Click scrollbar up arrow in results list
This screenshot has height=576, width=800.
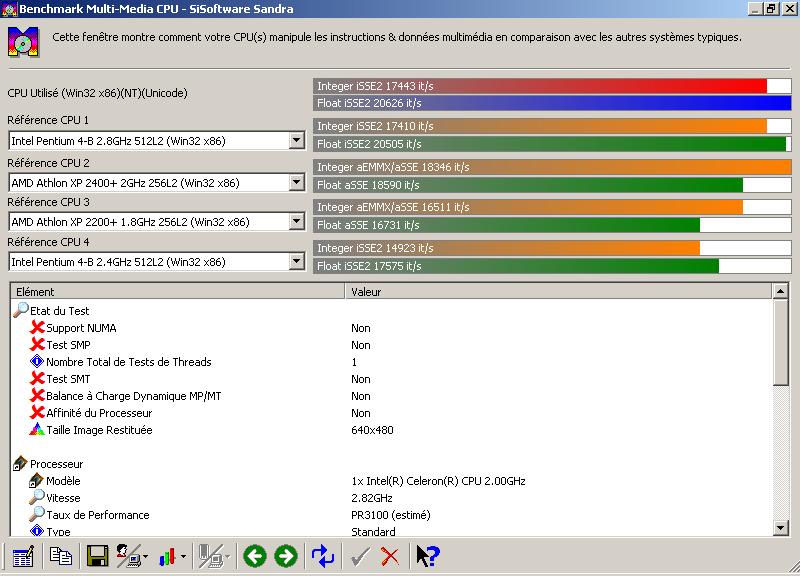pos(781,291)
